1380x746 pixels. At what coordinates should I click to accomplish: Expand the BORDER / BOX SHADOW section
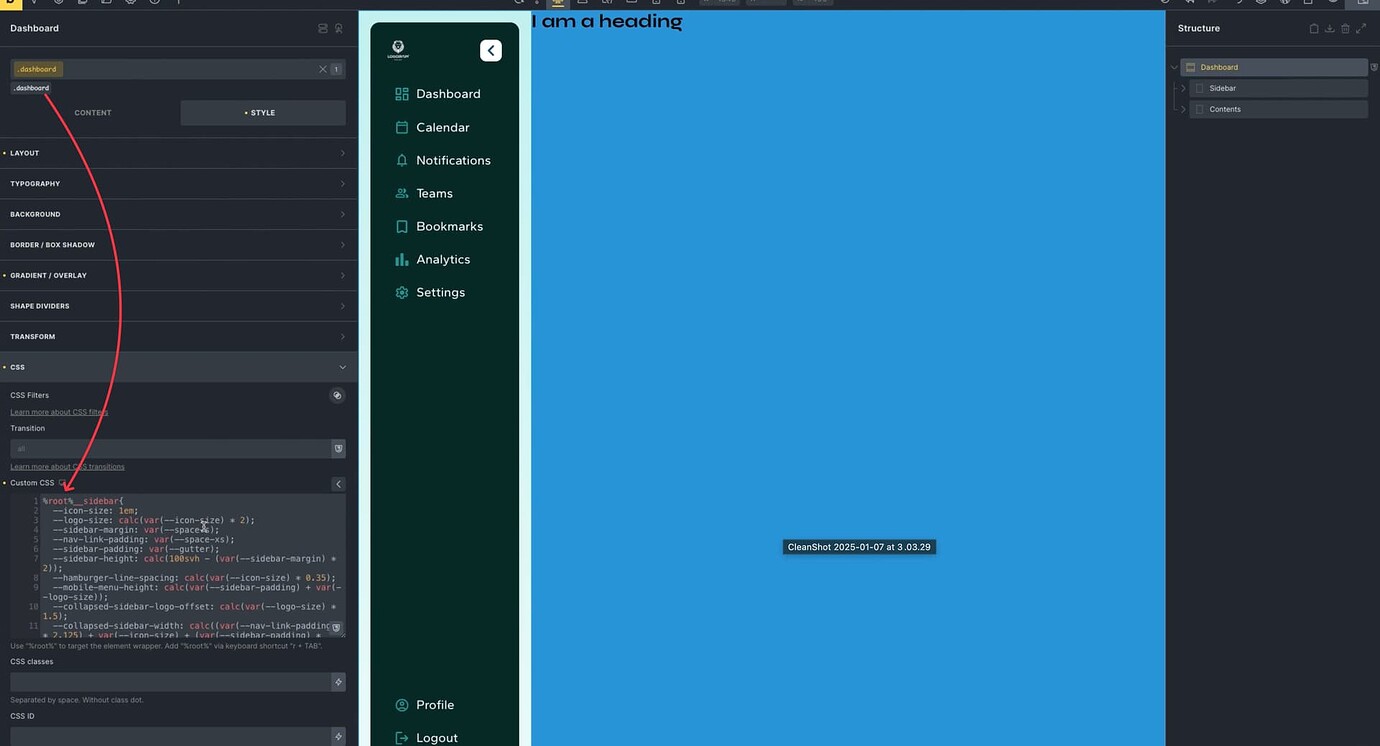pyautogui.click(x=178, y=245)
